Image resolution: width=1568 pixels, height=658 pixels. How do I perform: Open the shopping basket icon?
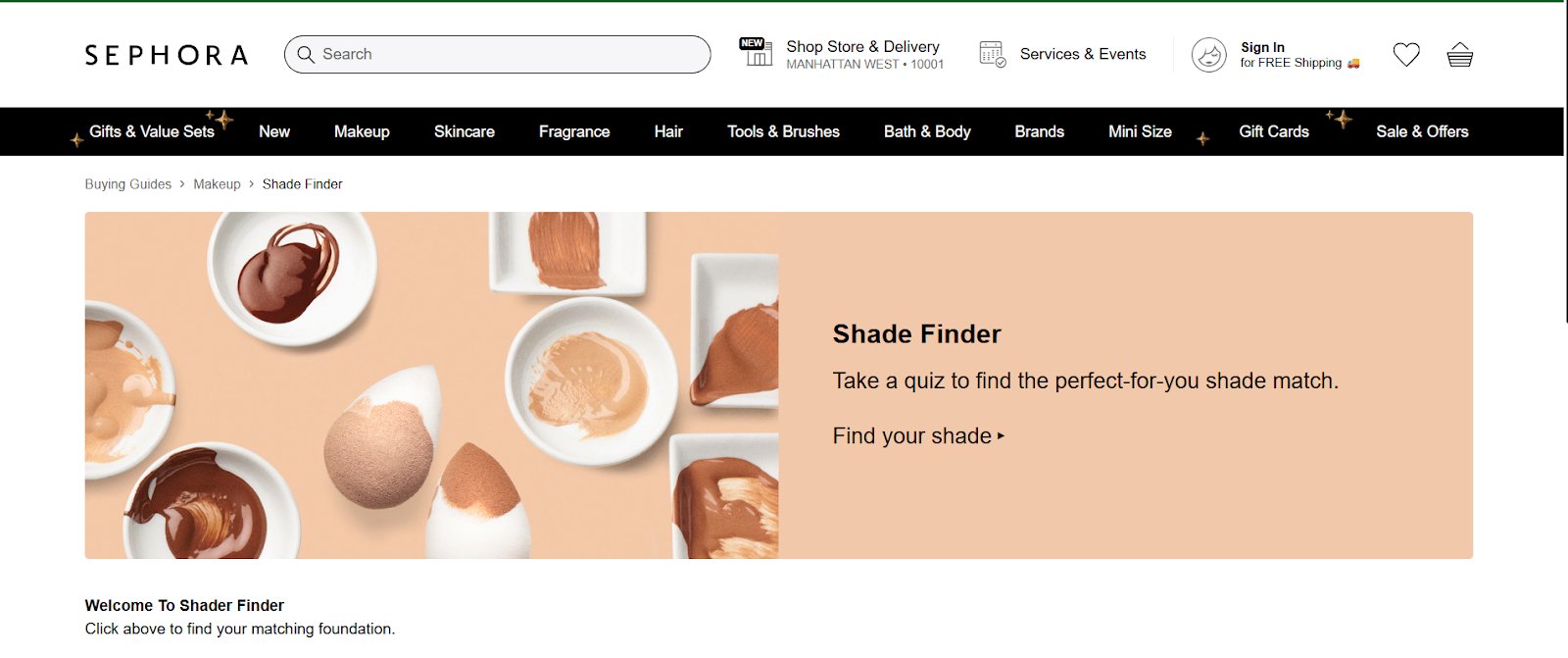[x=1459, y=55]
